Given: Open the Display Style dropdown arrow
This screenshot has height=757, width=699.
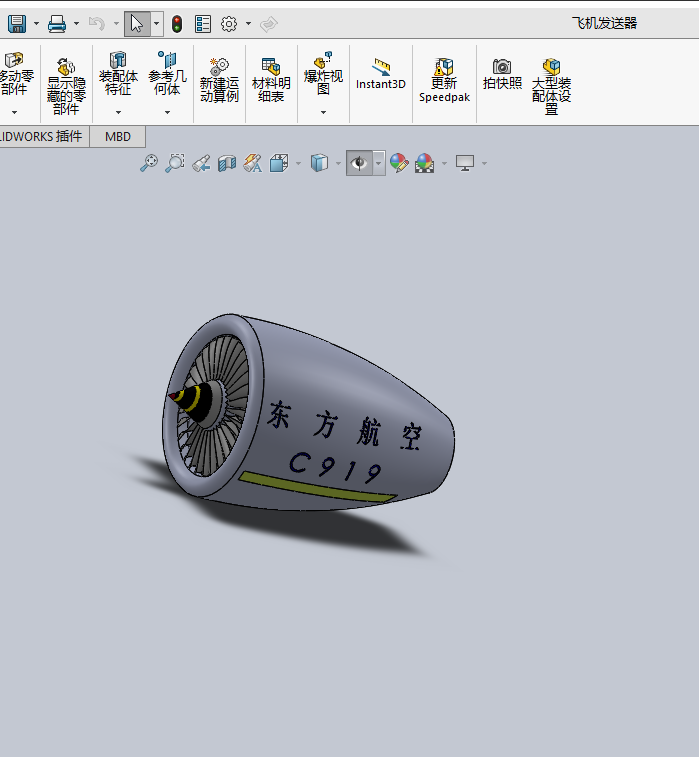Looking at the screenshot, I should [338, 164].
